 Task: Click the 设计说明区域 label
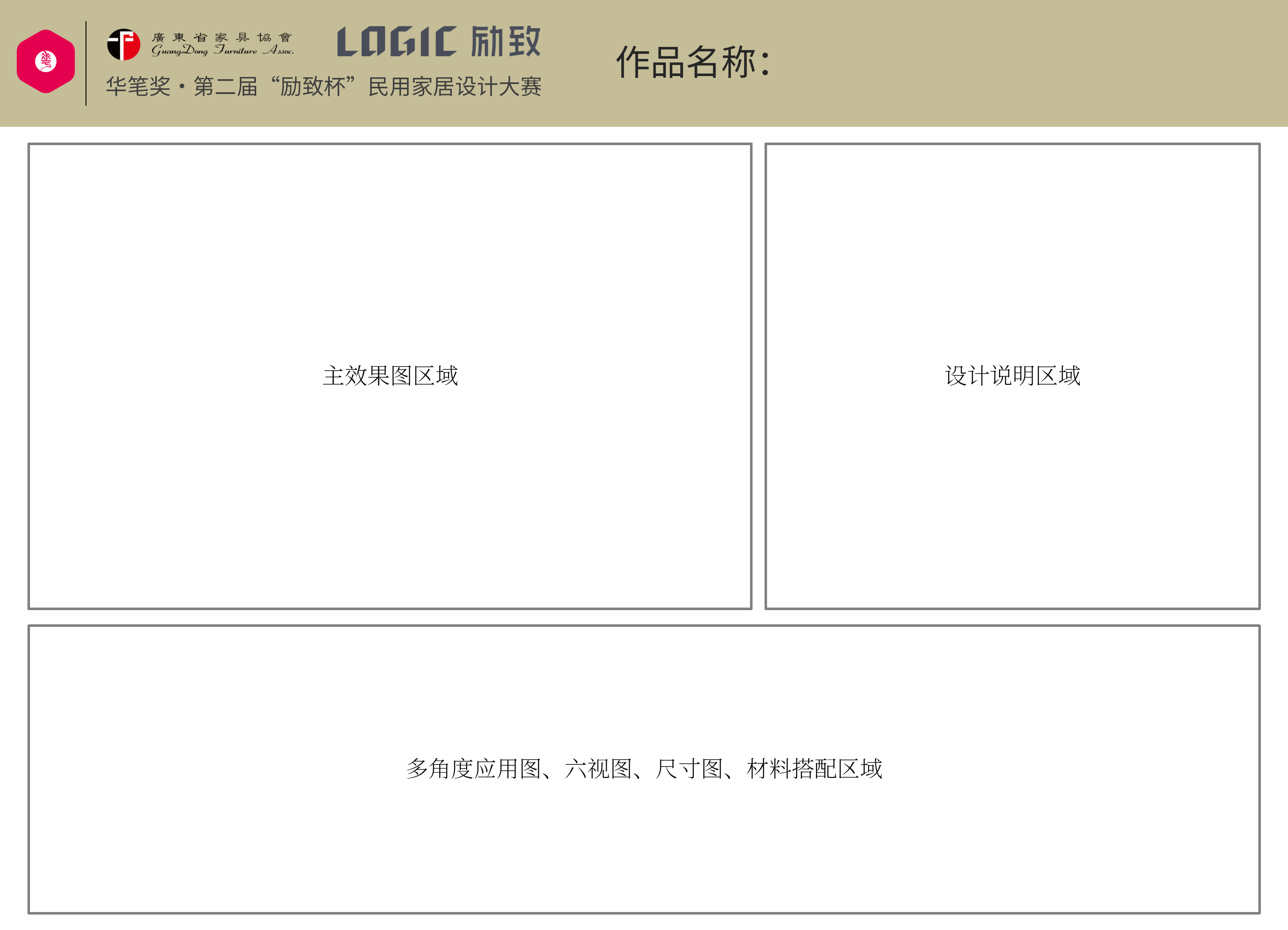point(1012,376)
